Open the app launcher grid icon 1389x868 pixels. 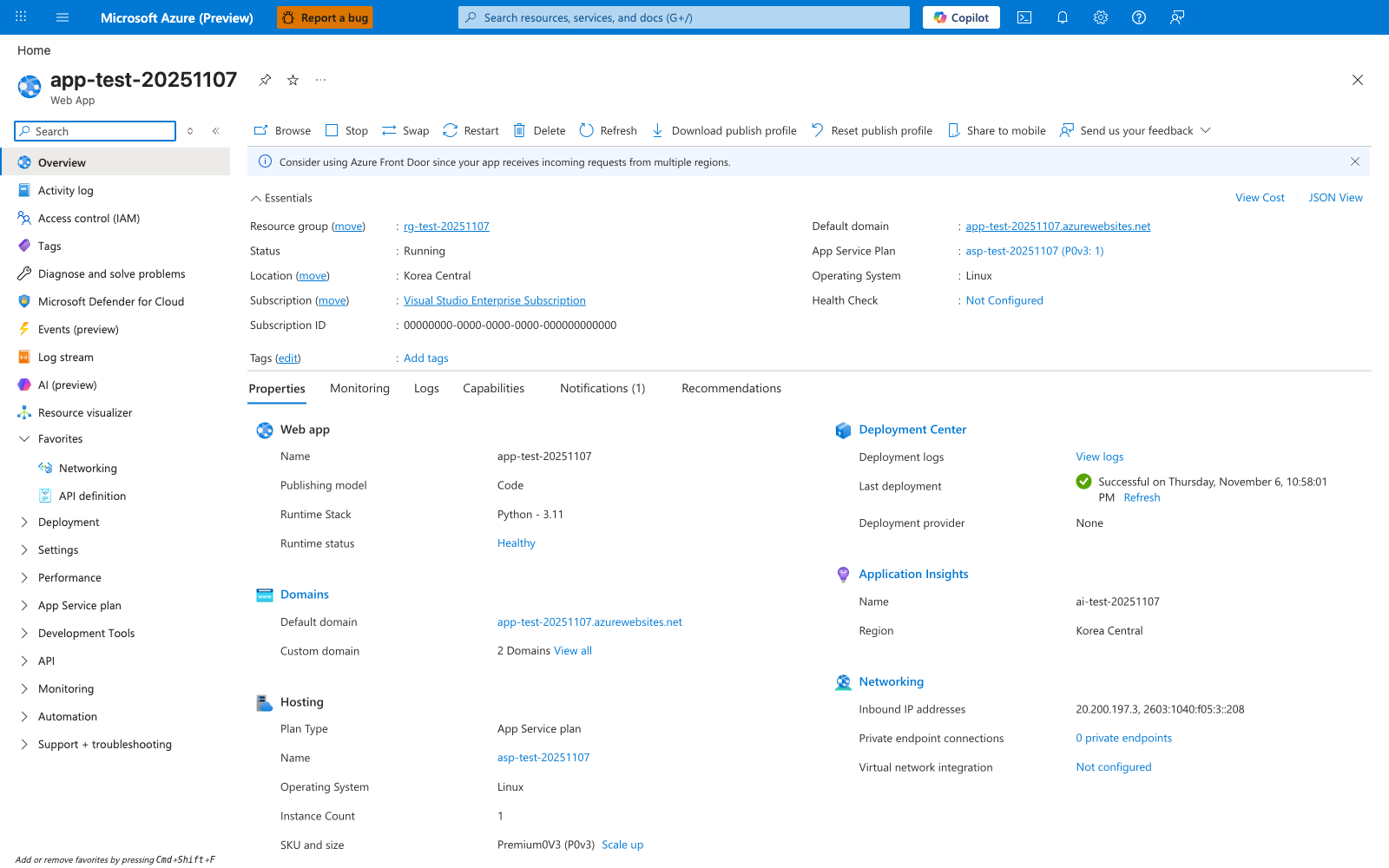point(21,17)
